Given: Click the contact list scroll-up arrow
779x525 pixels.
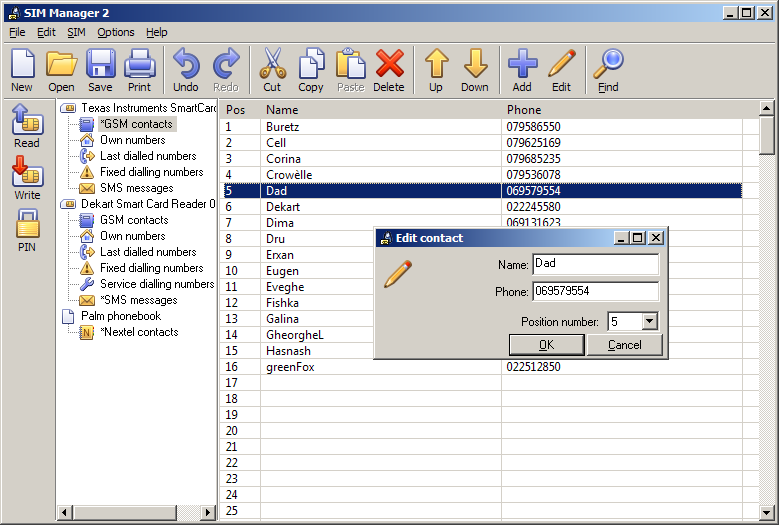Looking at the screenshot, I should 767,108.
